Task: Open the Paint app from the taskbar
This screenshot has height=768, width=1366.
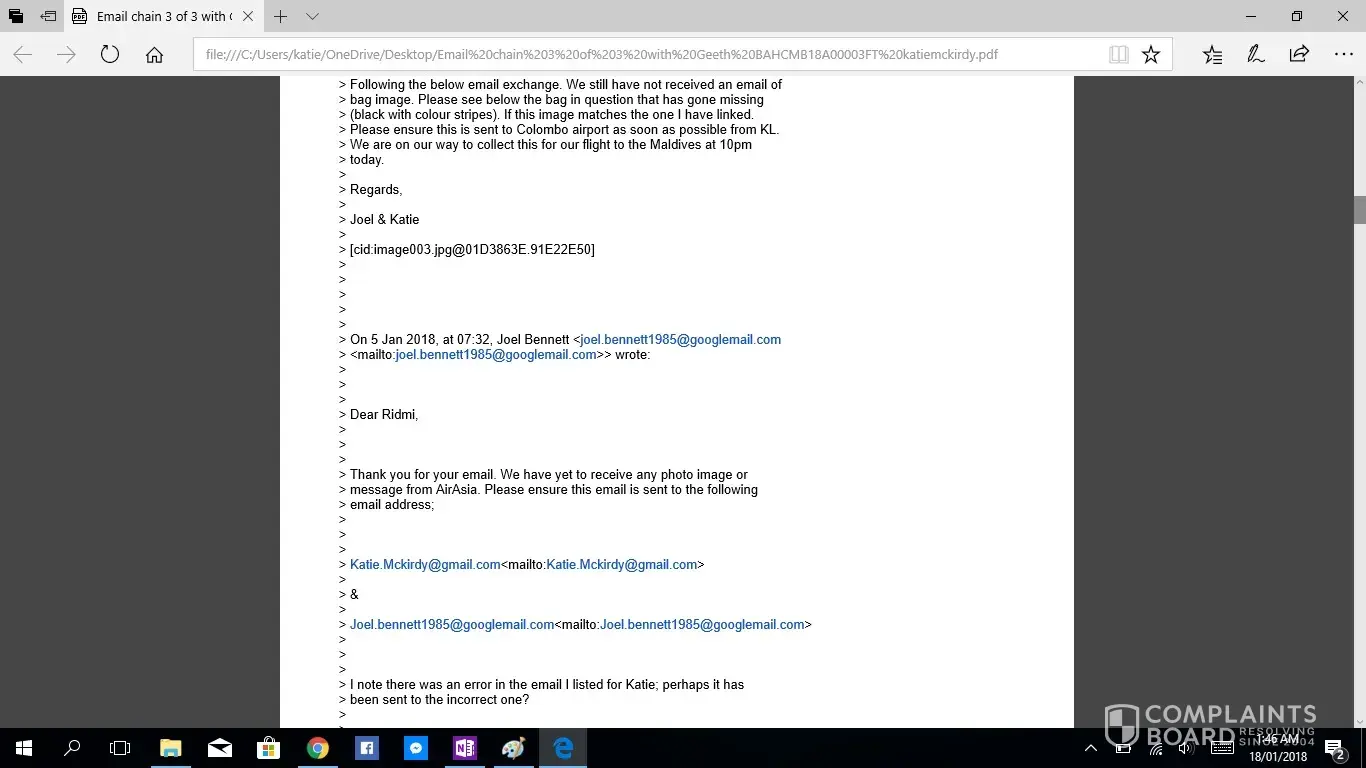Action: tap(513, 748)
